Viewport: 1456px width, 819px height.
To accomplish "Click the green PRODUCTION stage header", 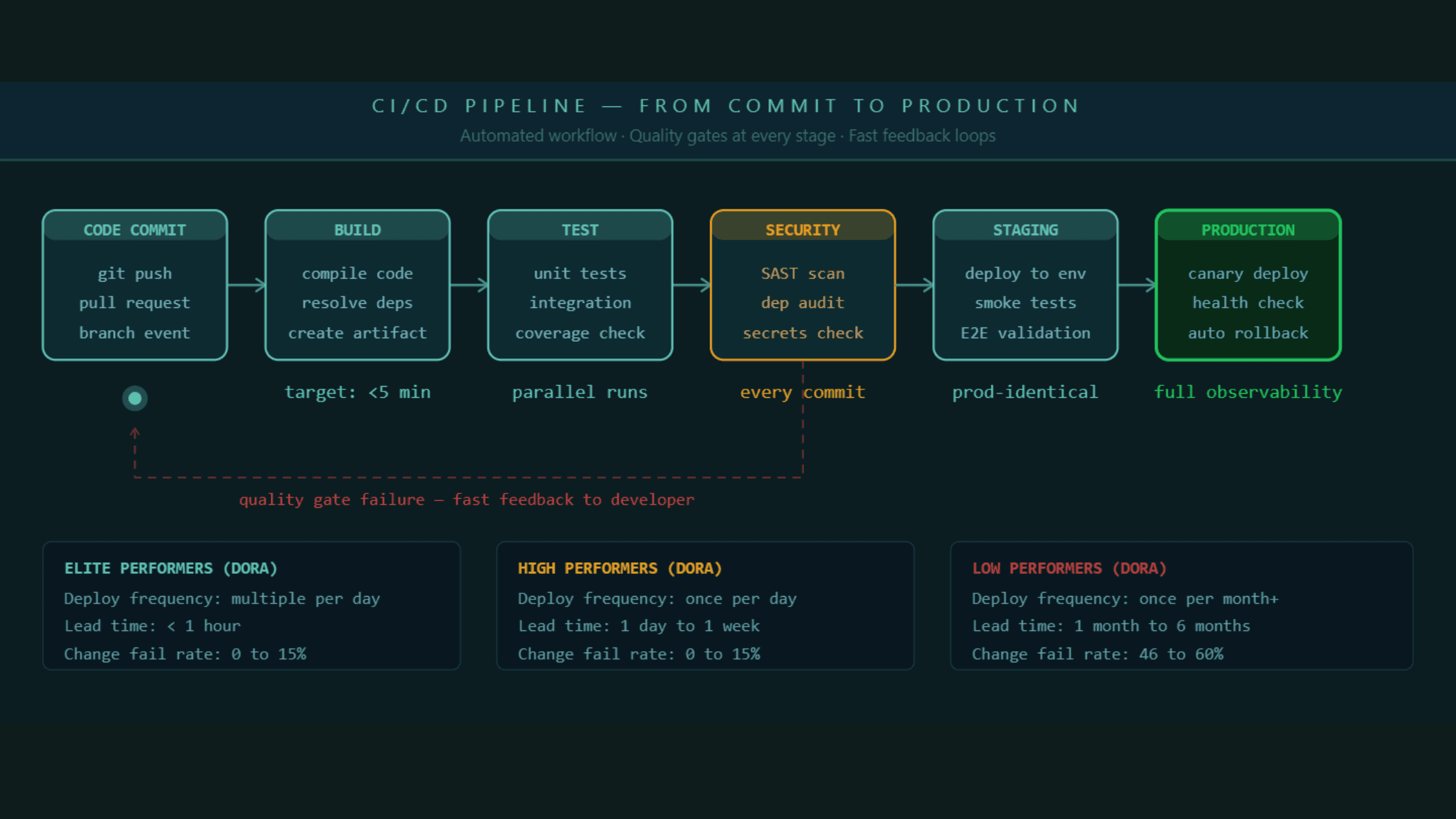I will pyautogui.click(x=1248, y=229).
